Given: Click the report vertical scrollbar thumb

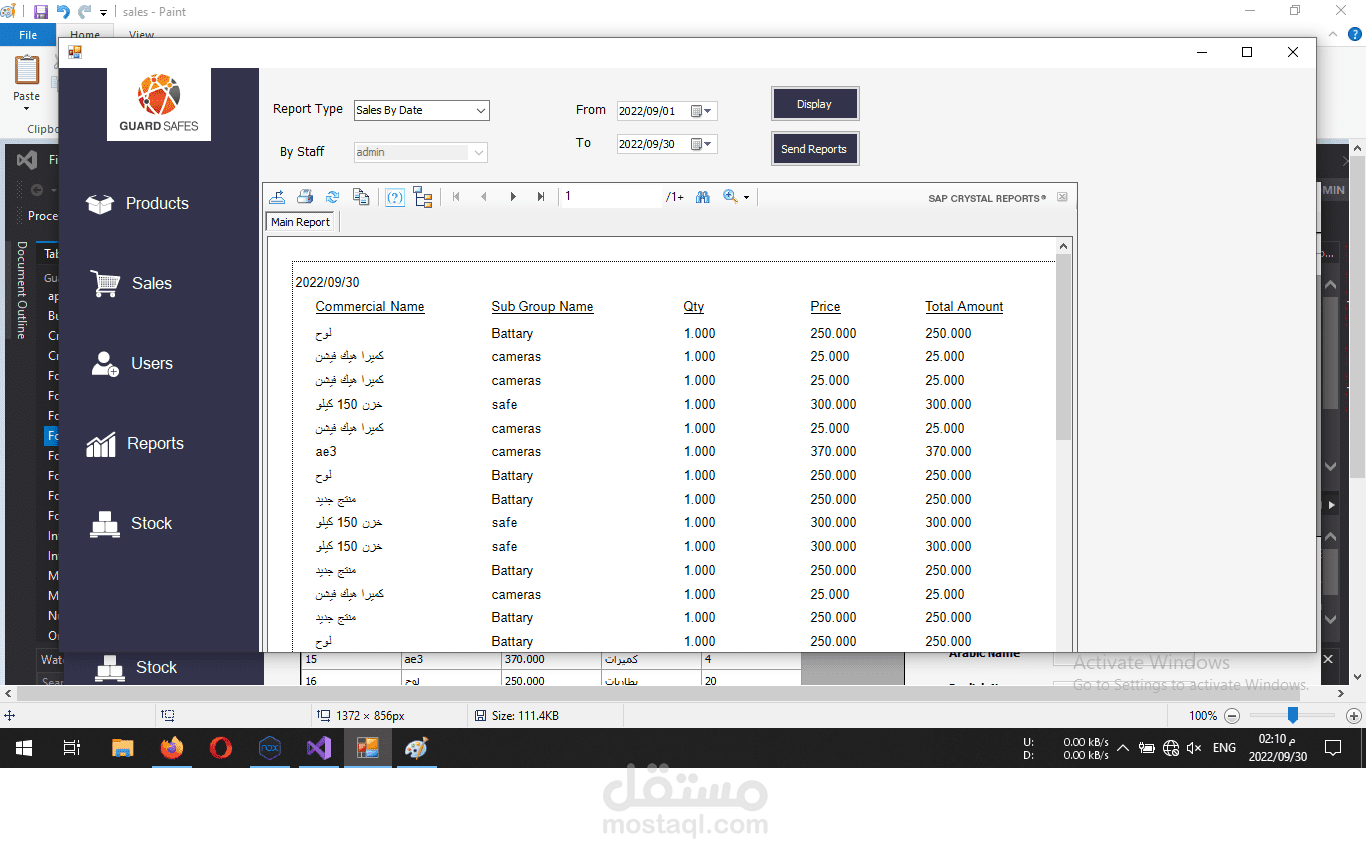Looking at the screenshot, I should [1063, 347].
